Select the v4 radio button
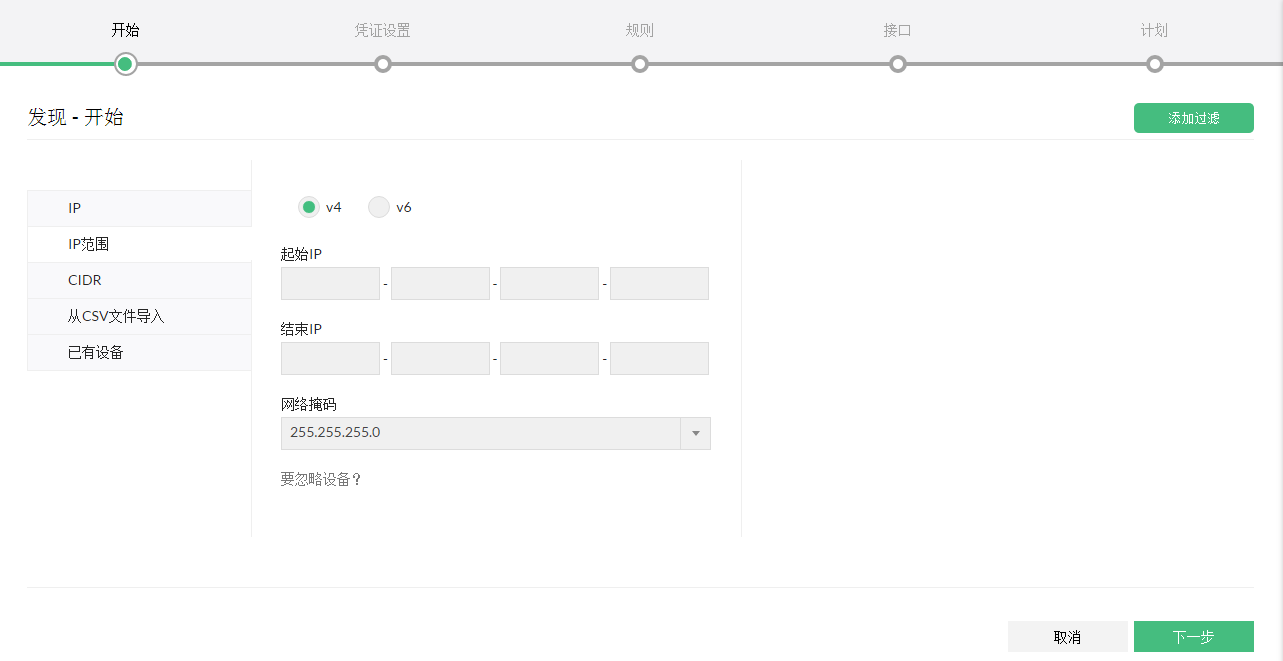 coord(309,207)
